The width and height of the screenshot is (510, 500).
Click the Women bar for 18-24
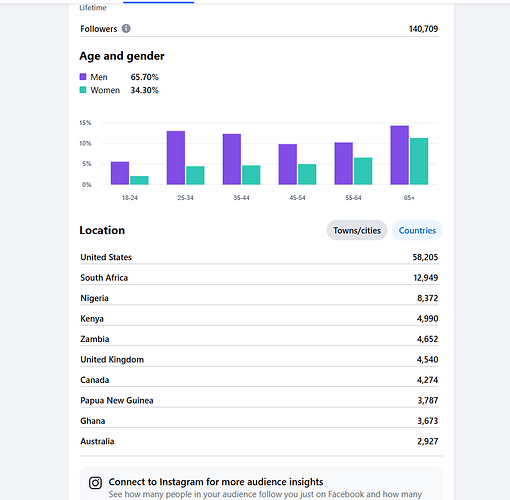click(139, 180)
